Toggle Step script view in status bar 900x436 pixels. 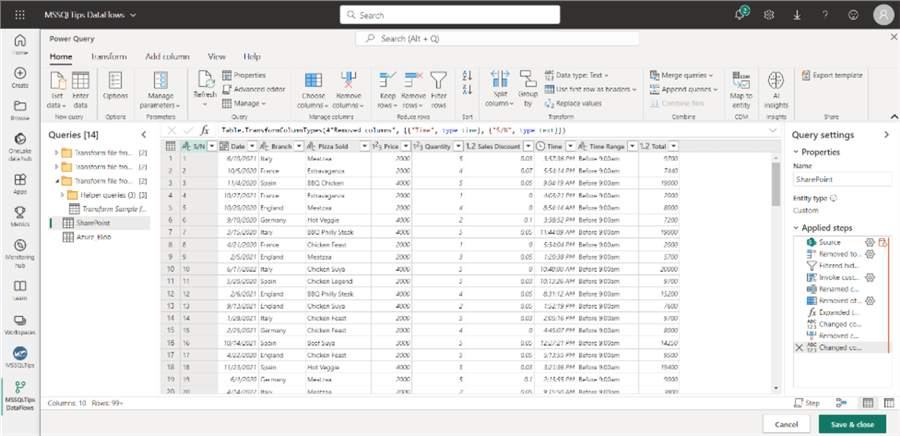point(807,403)
